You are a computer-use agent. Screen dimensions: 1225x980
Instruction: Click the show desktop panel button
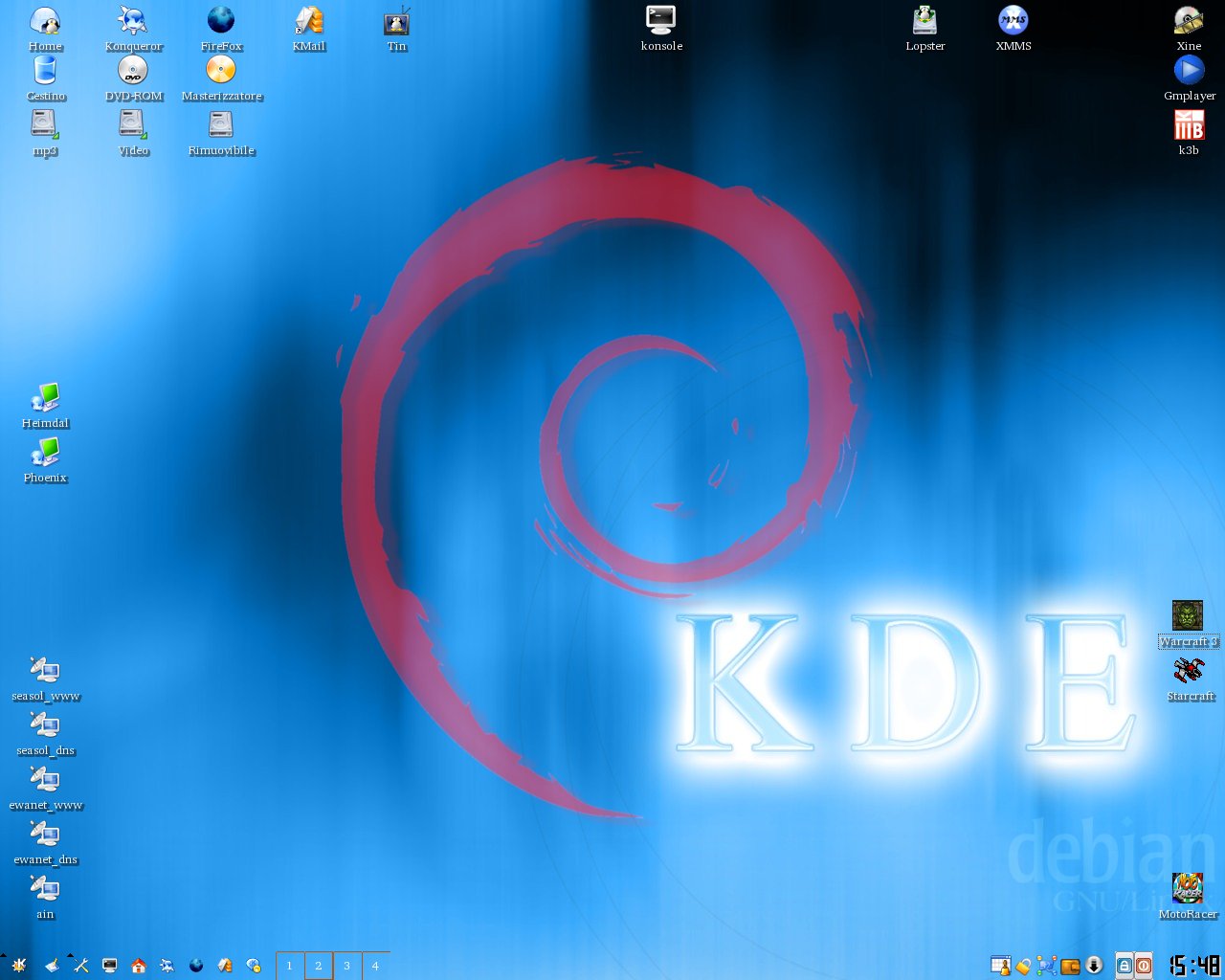coord(52,967)
